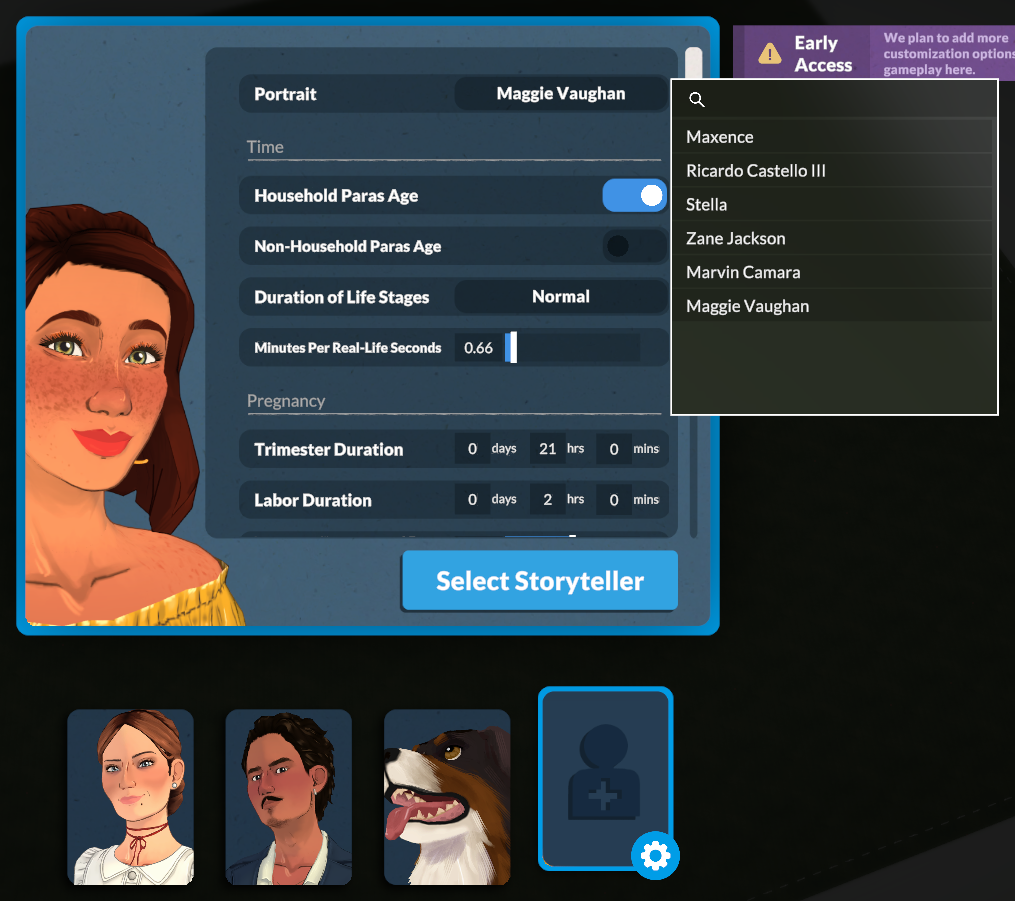Image resolution: width=1015 pixels, height=901 pixels.
Task: Click Trimester Duration days field
Action: click(472, 449)
